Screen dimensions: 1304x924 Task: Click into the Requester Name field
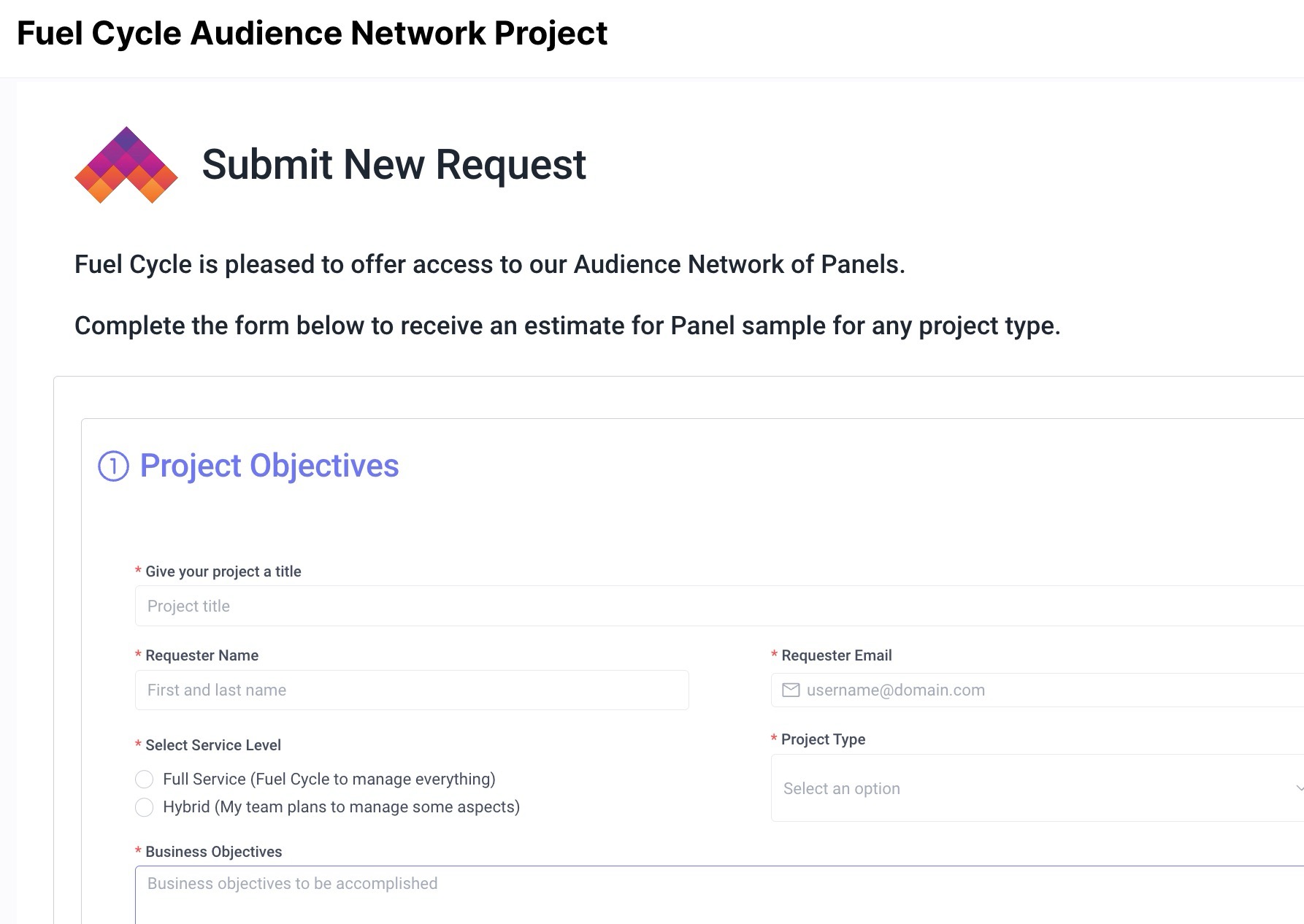pyautogui.click(x=412, y=690)
